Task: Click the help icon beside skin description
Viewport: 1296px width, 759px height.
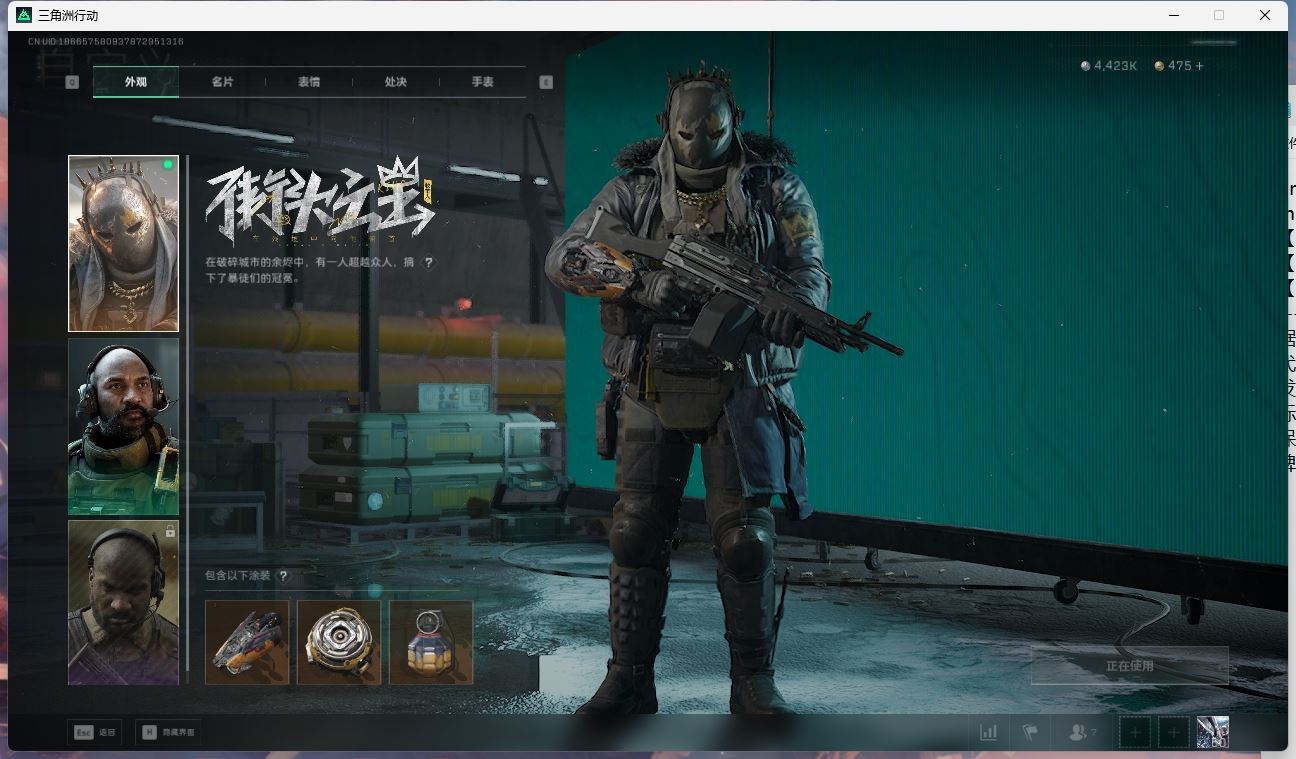Action: (x=429, y=262)
